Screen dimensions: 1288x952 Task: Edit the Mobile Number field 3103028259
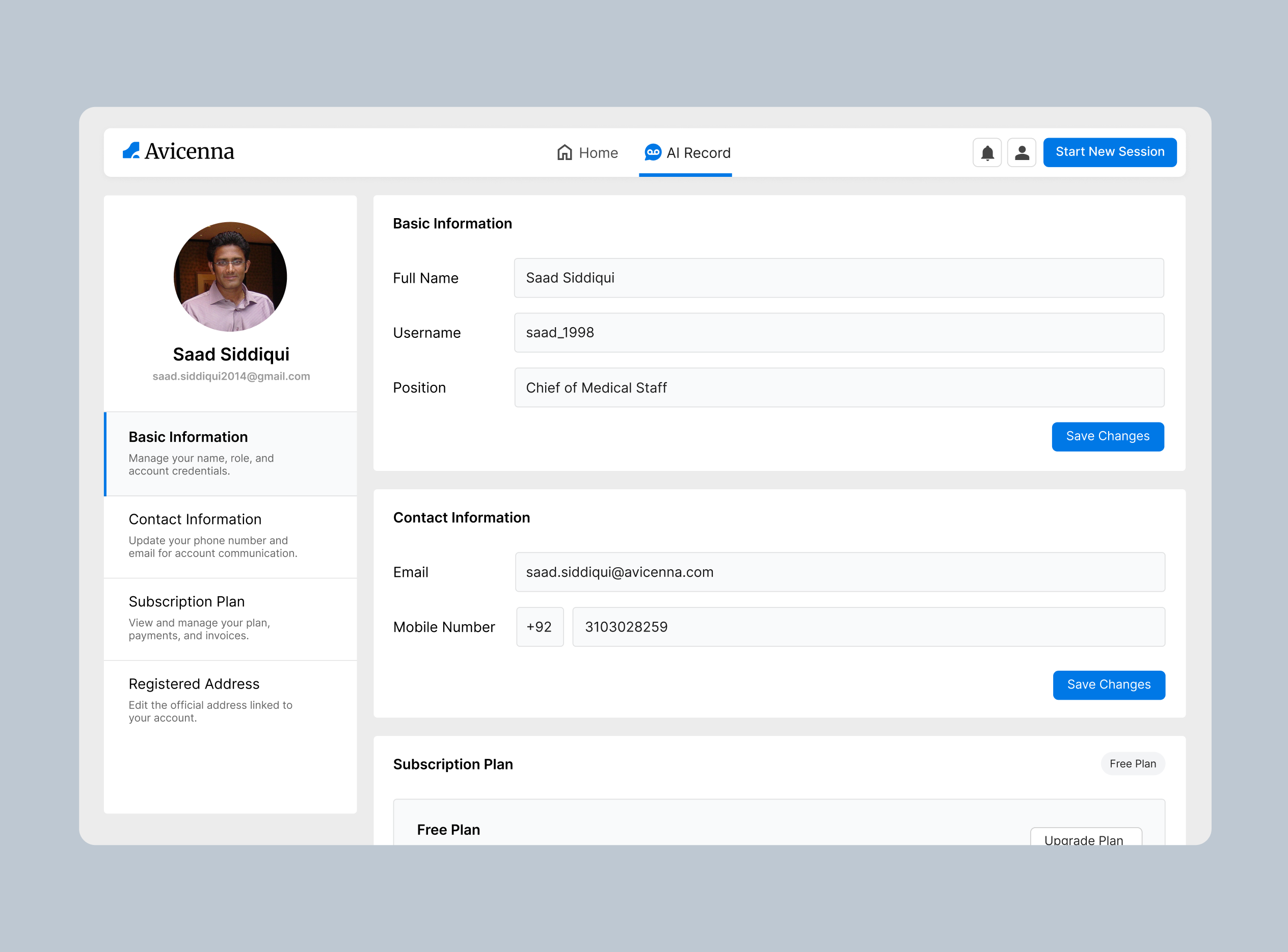(869, 626)
